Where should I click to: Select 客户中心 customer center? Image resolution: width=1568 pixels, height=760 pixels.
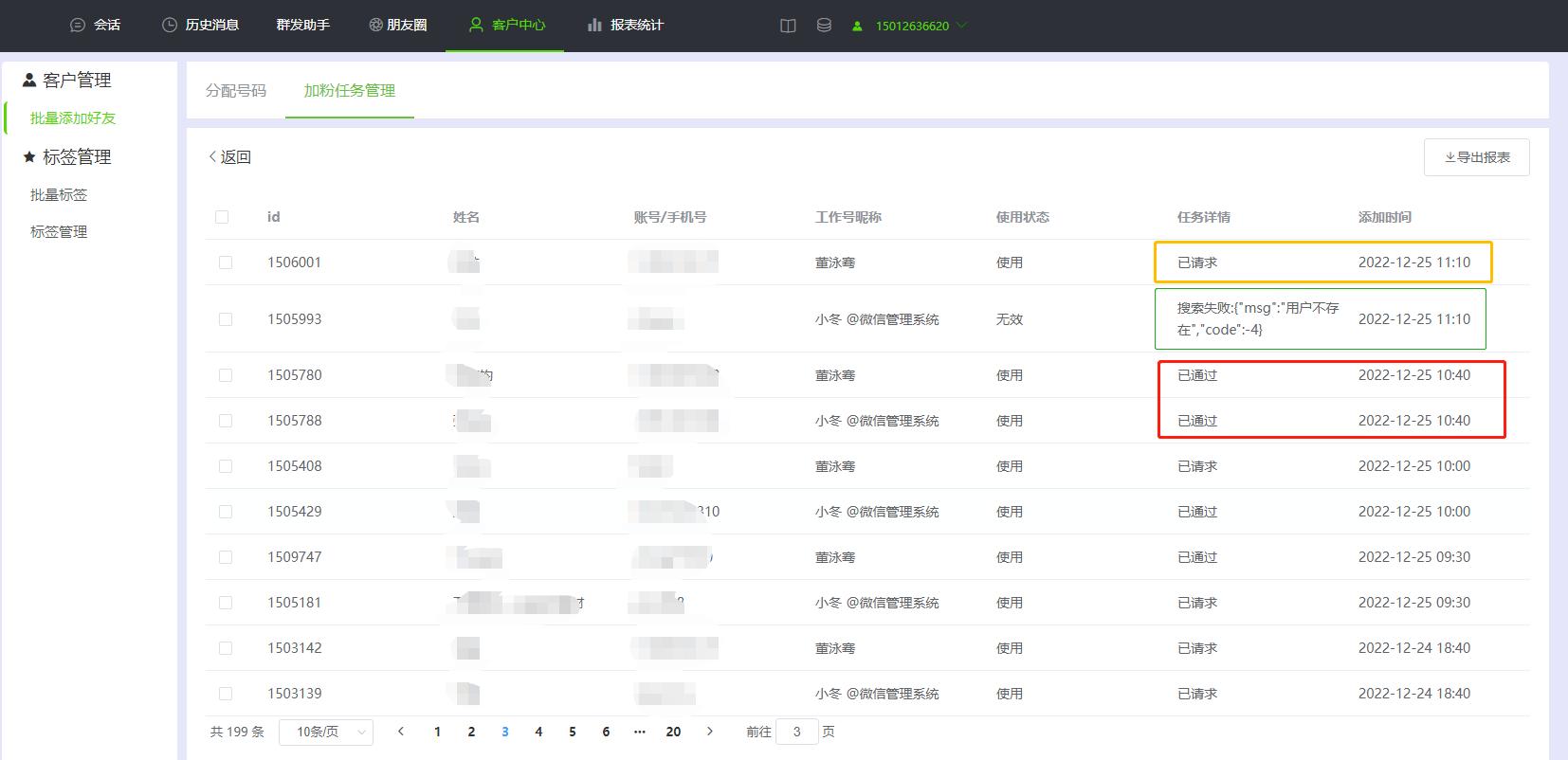(507, 26)
